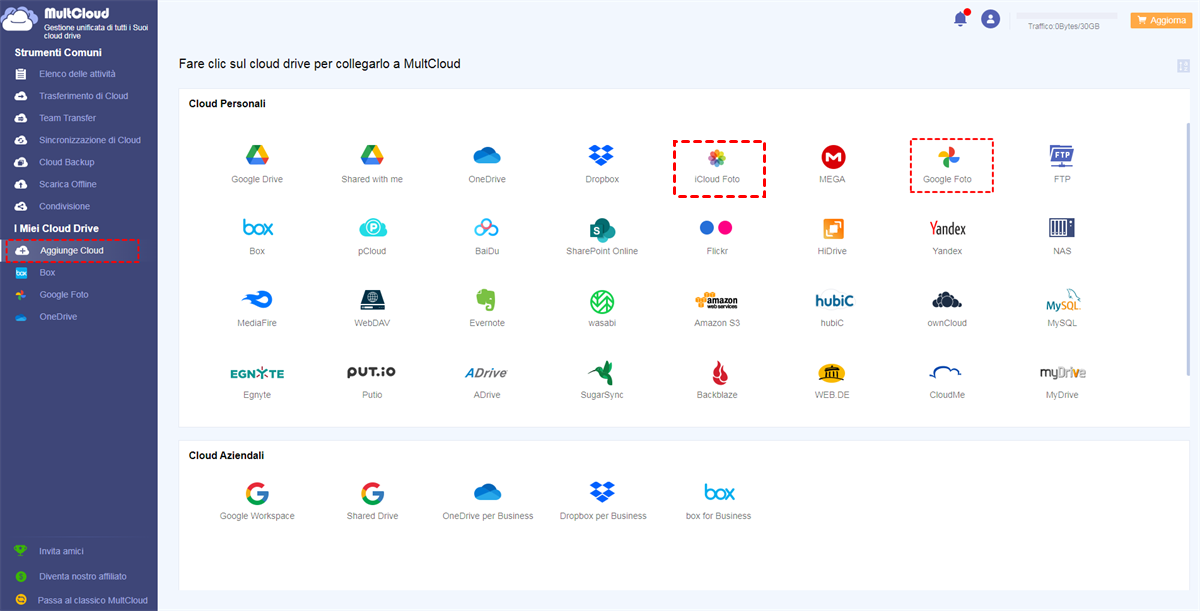Add an FTP connection
This screenshot has width=1200, height=611.
click(x=1062, y=156)
